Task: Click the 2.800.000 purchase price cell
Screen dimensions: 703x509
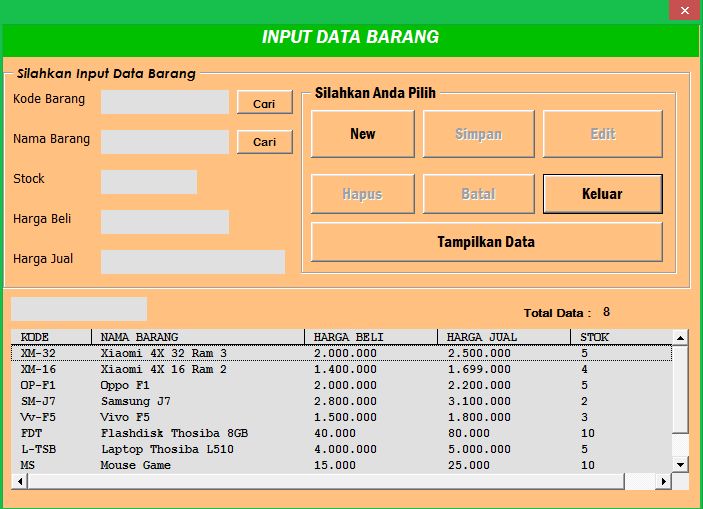Action: pyautogui.click(x=345, y=401)
